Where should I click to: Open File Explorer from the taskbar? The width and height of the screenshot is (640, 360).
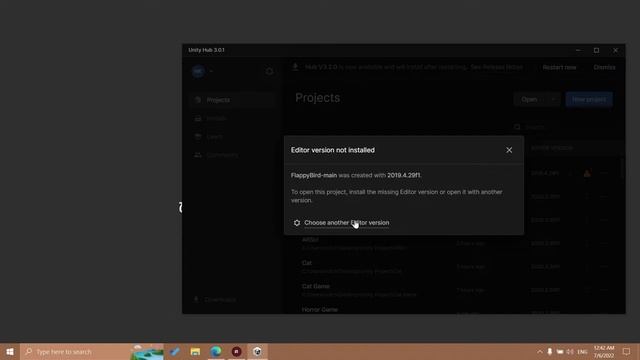point(196,351)
